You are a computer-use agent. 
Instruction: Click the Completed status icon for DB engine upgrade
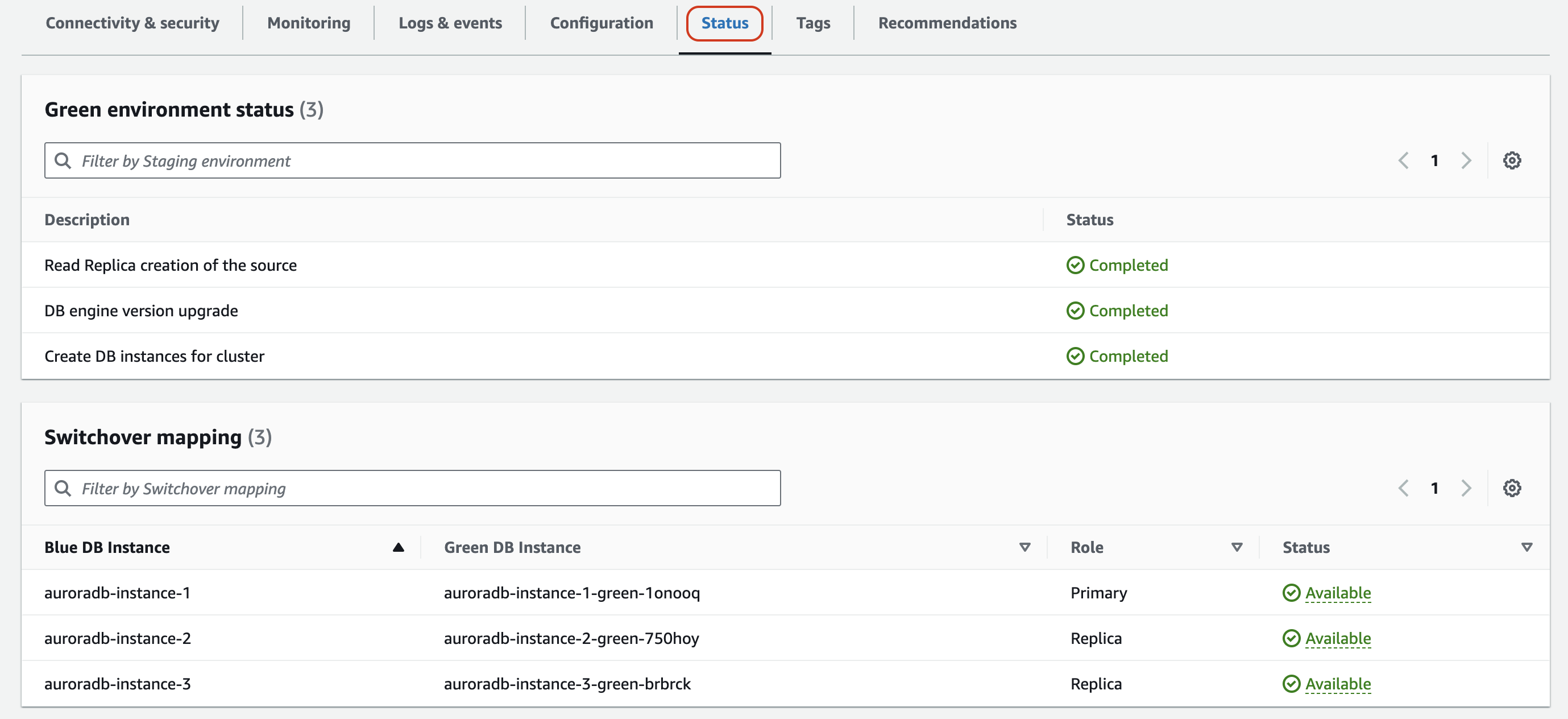click(1075, 310)
